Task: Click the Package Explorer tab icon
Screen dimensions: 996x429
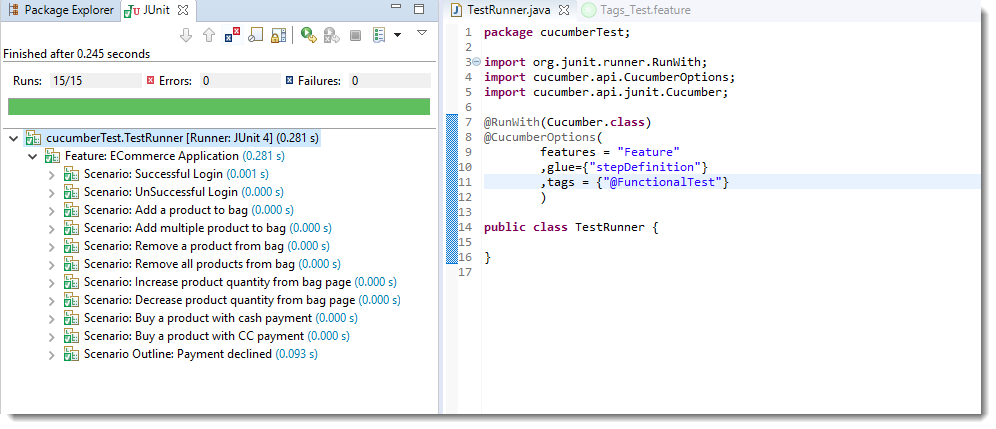Action: (x=13, y=10)
